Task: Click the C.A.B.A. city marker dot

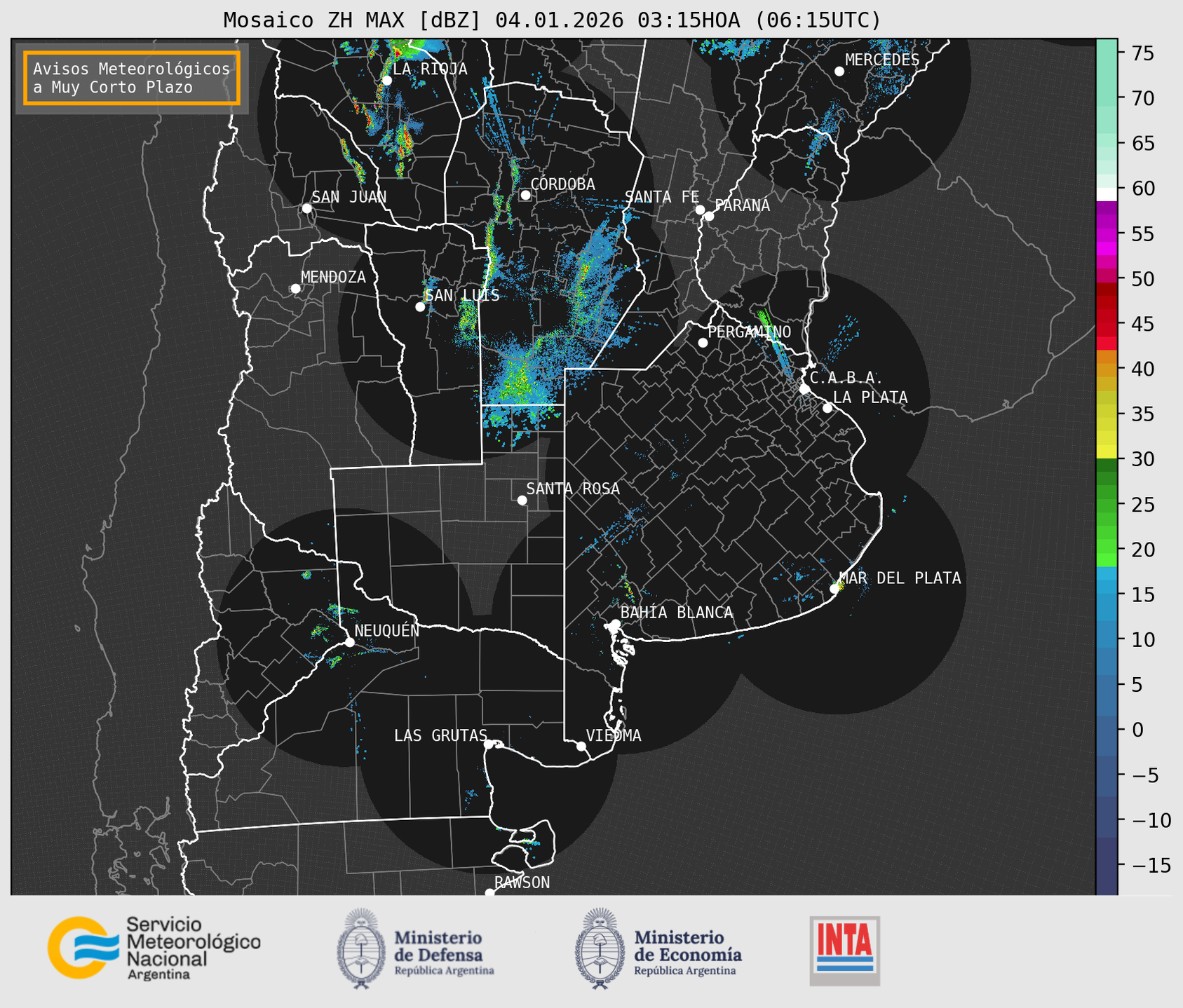Action: [x=804, y=389]
